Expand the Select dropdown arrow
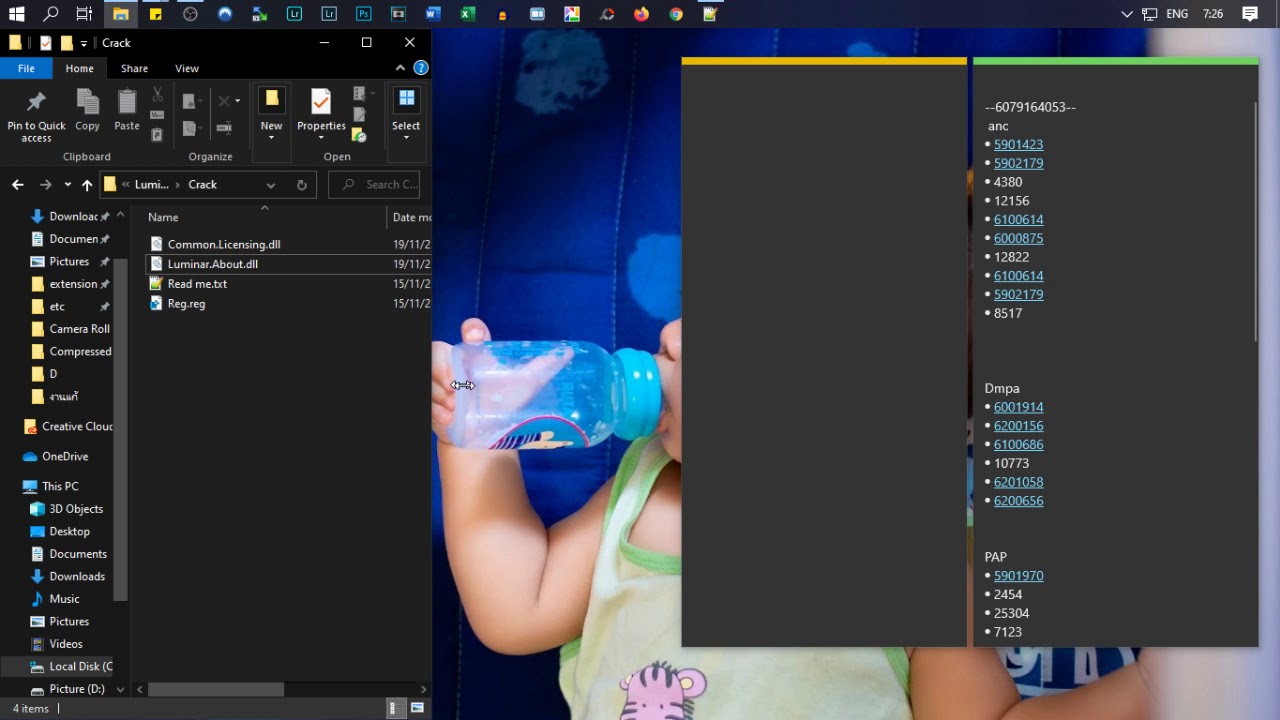1280x720 pixels. [406, 138]
